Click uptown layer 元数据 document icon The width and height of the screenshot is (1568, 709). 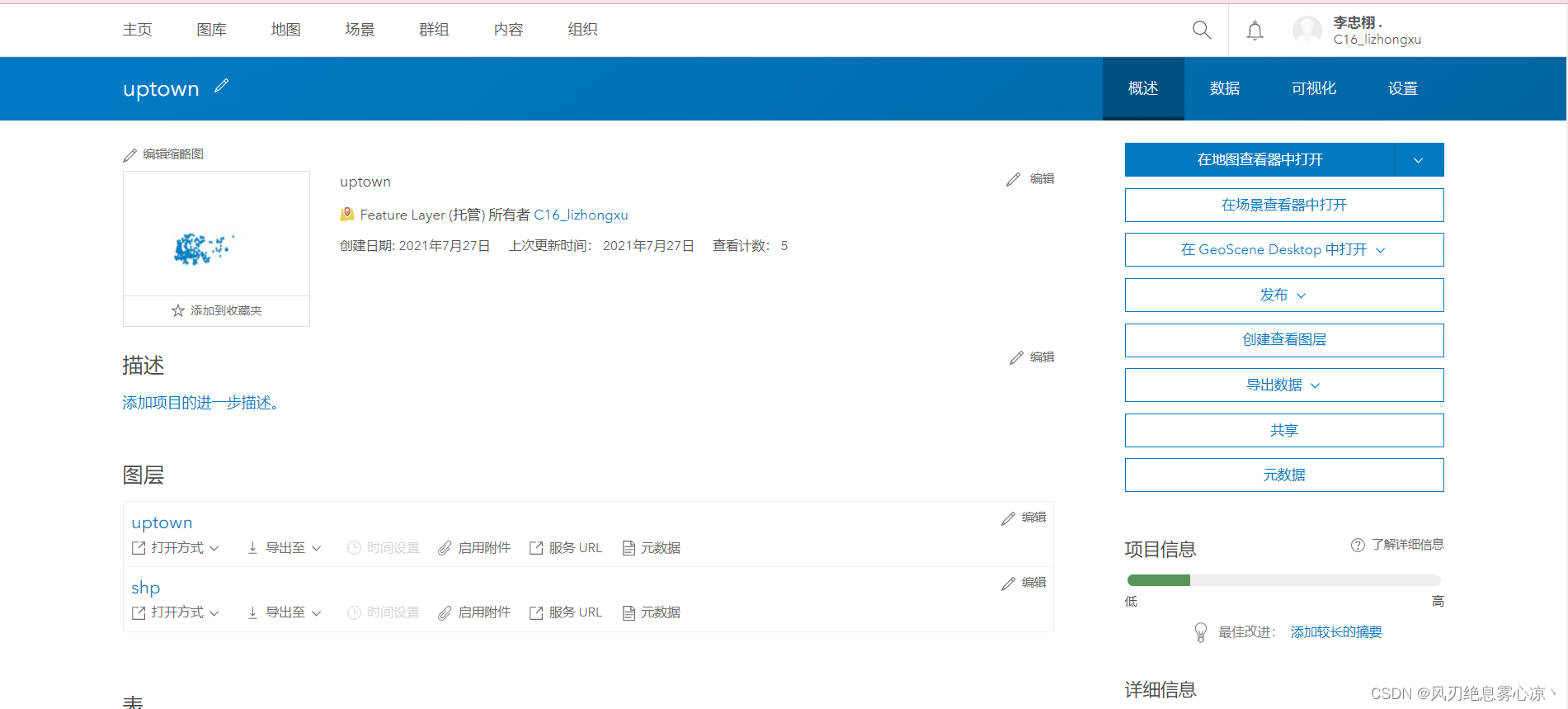tap(629, 548)
